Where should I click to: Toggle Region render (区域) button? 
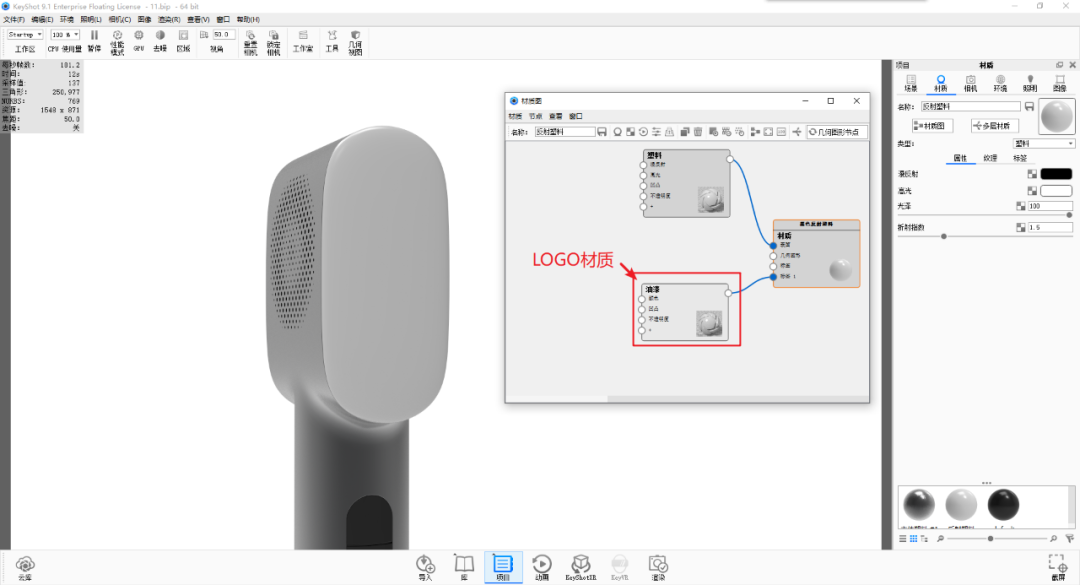(183, 41)
